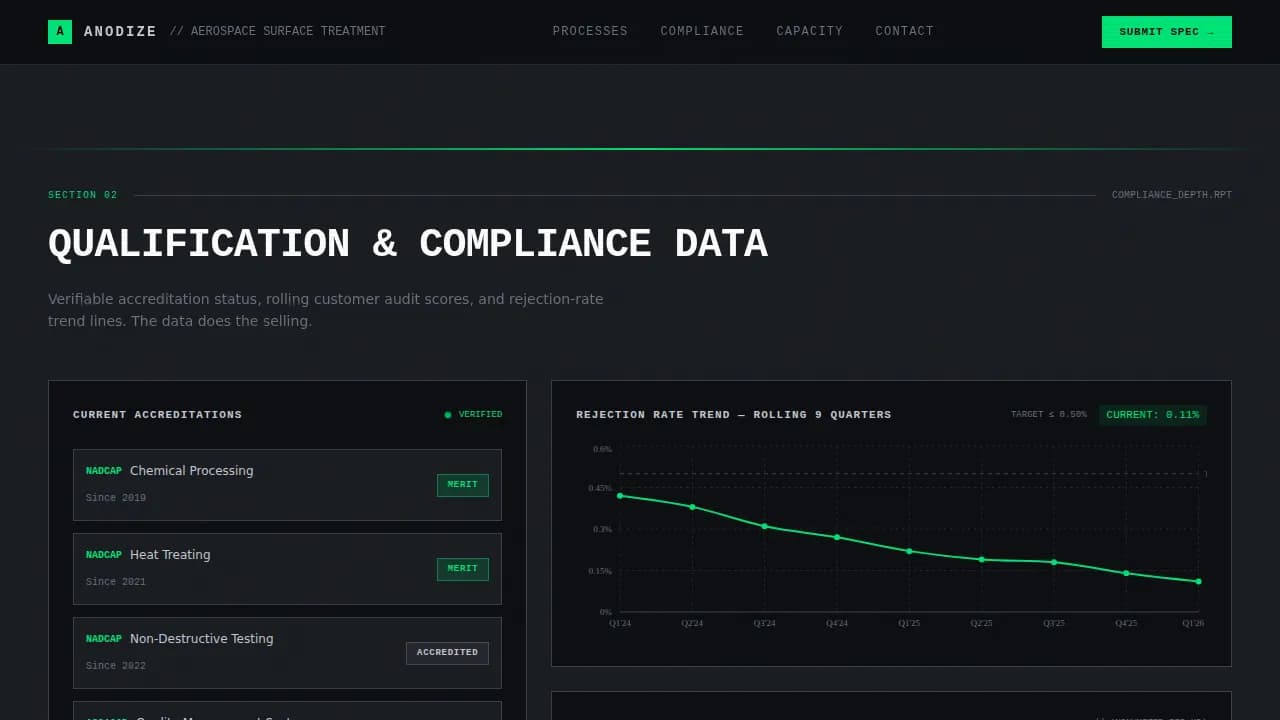The image size is (1280, 720).
Task: Click the Q2'24 x-axis label
Action: click(692, 623)
